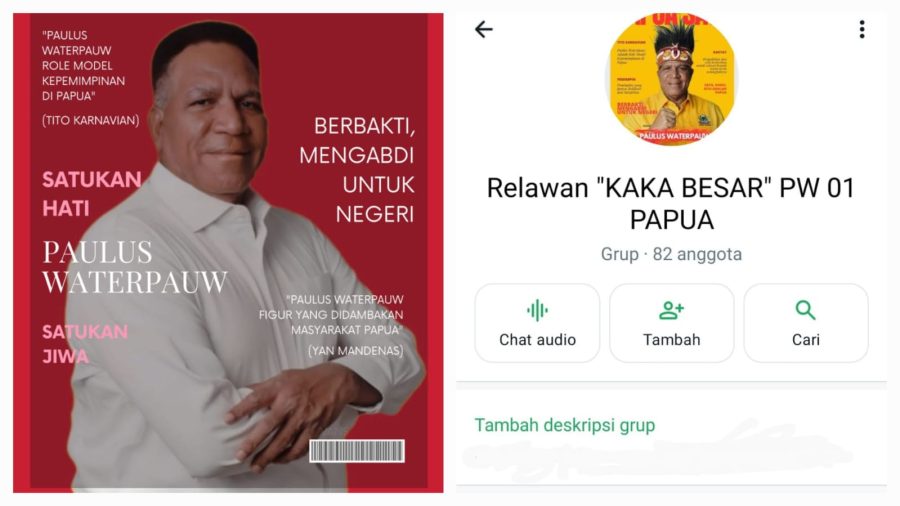900x506 pixels.
Task: Open the three-dot overflow menu
Action: (x=862, y=29)
